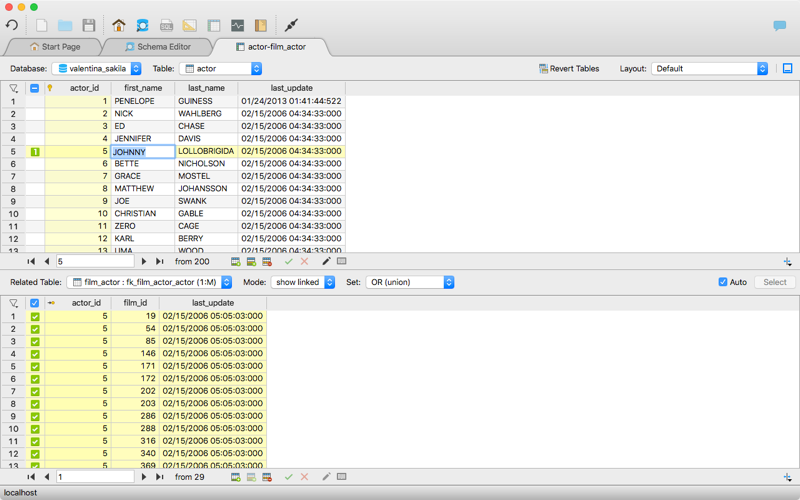
Task: Click Revert Tables button
Action: [569, 68]
